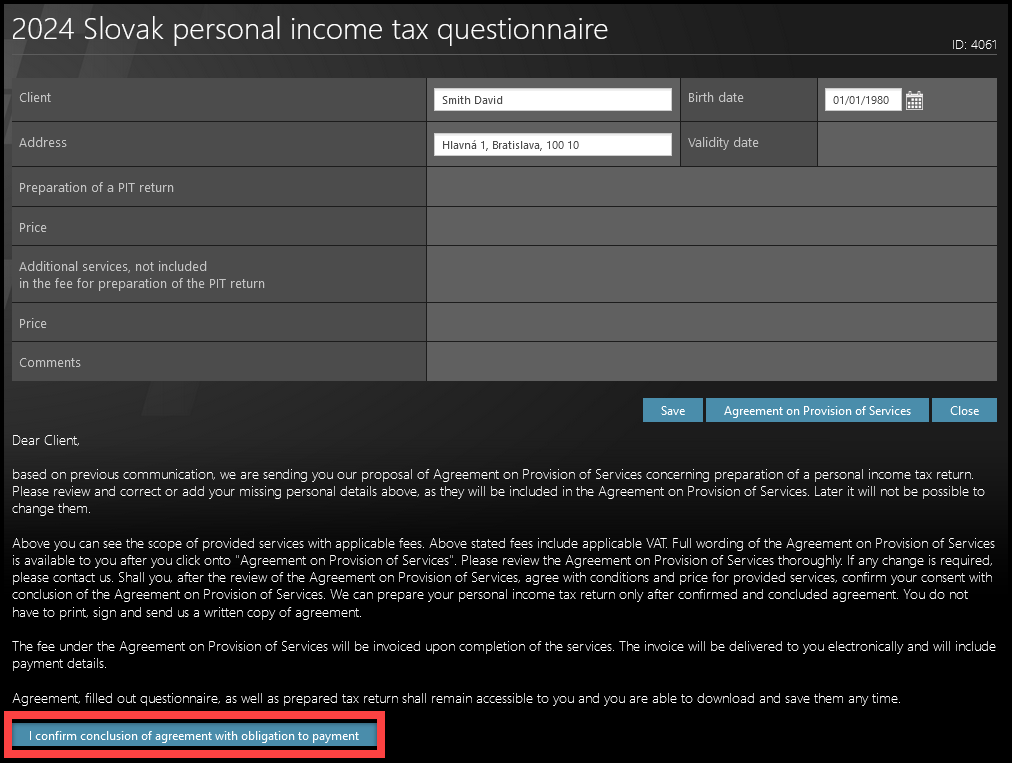Click the Client row label
1012x763 pixels.
[35, 98]
